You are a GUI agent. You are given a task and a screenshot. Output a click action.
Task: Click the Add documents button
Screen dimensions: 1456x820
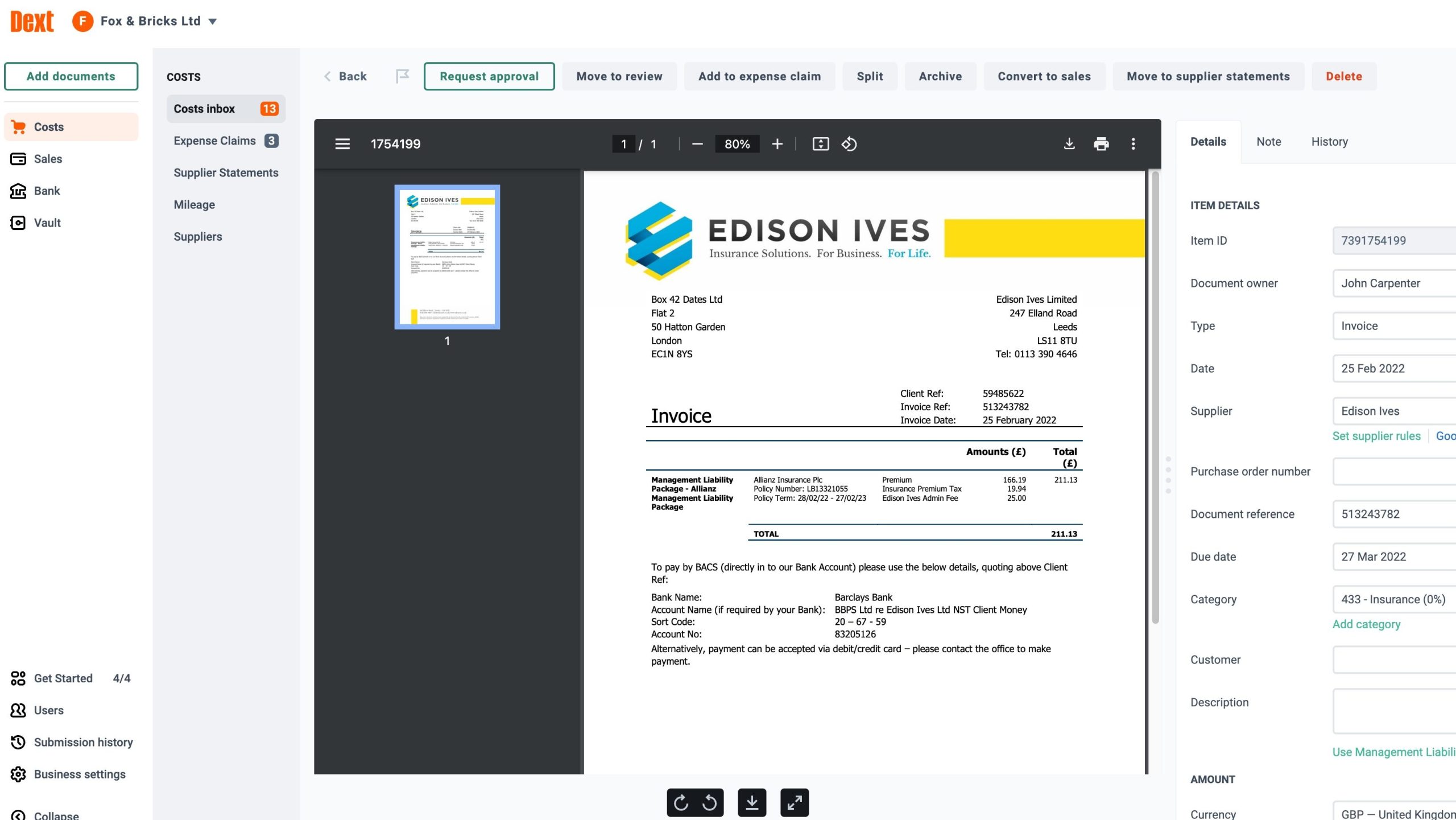pos(71,76)
